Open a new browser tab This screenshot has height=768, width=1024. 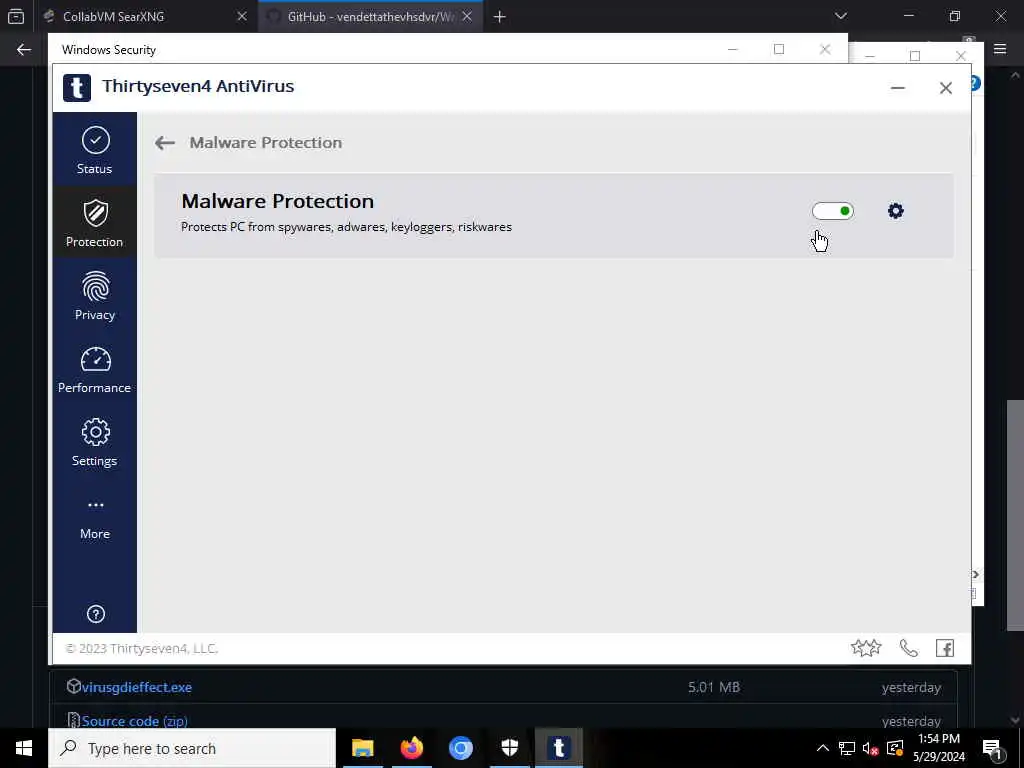pos(500,16)
